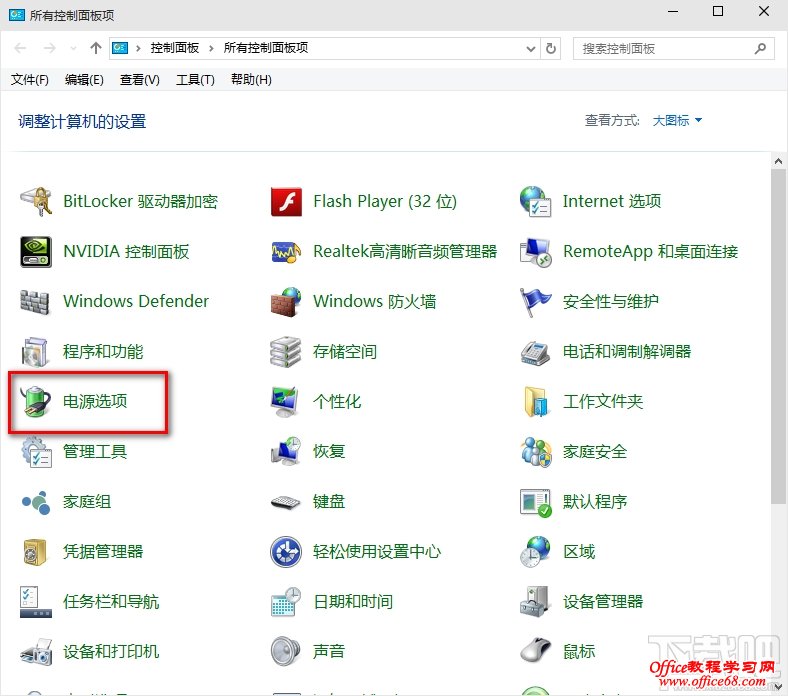Open the recent locations dropdown arrow
Image resolution: width=788 pixels, height=696 pixels.
[x=73, y=49]
